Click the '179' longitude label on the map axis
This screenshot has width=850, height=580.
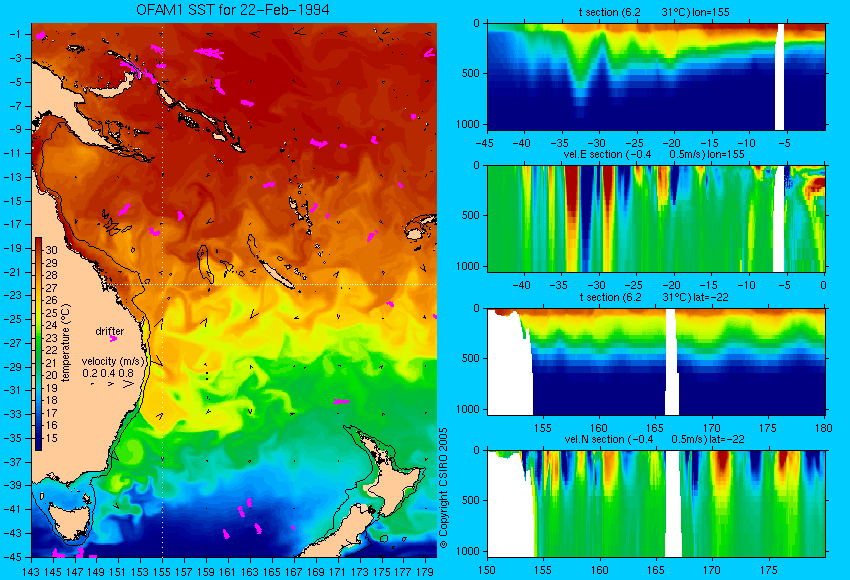coord(425,571)
